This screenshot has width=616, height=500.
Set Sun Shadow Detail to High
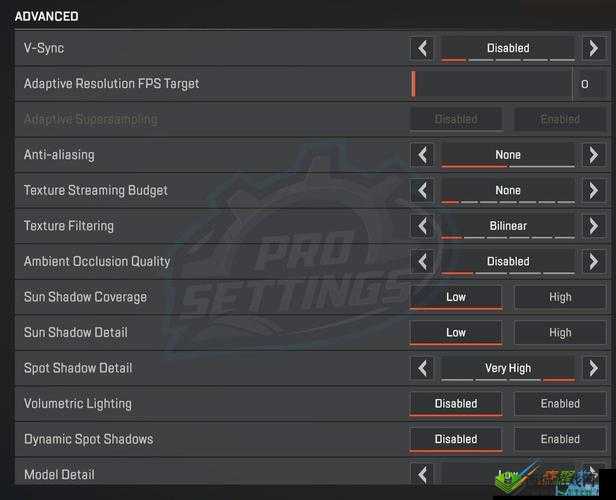560,333
